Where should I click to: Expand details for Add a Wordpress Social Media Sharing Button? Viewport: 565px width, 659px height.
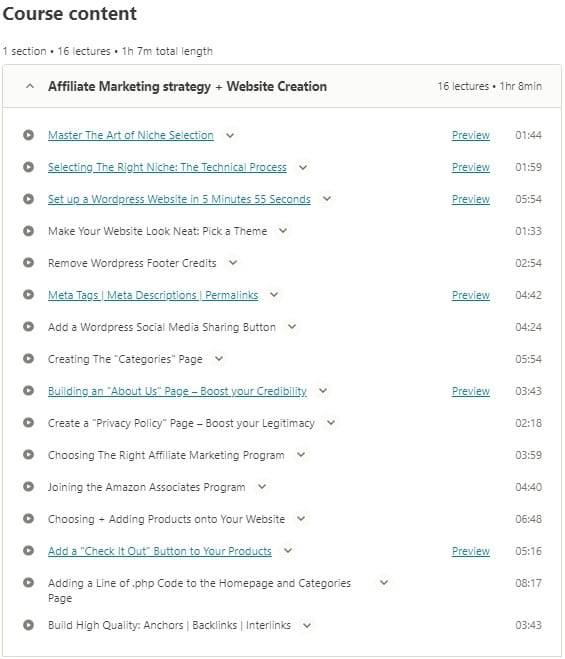point(292,327)
